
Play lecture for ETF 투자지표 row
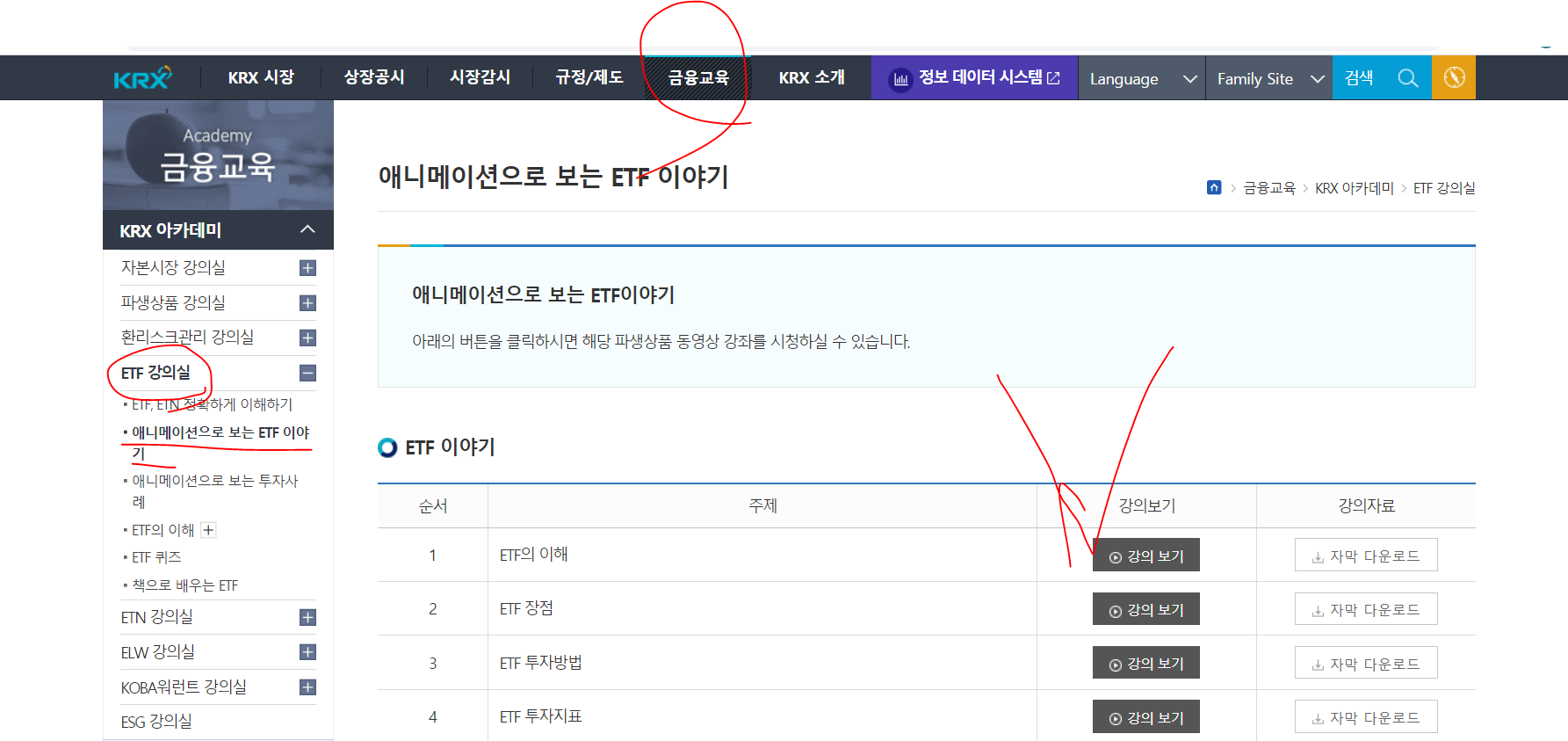click(1146, 716)
